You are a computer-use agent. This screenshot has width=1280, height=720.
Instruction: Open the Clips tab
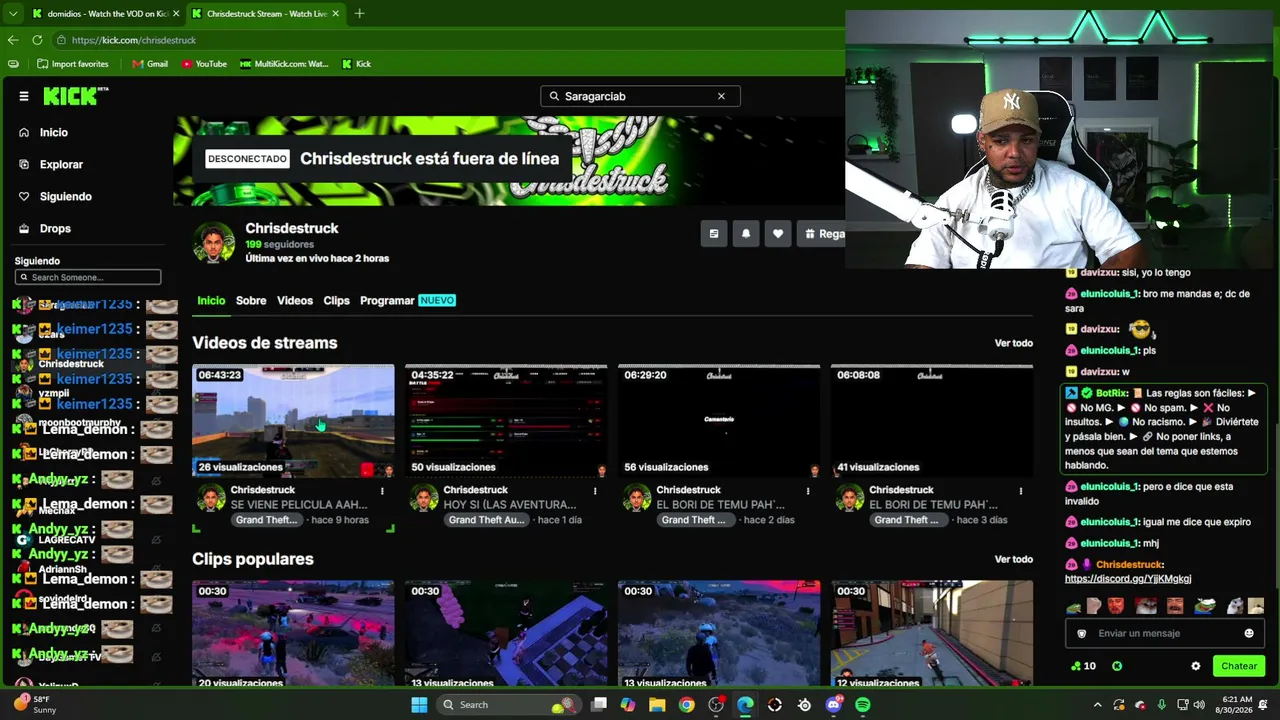pos(336,300)
